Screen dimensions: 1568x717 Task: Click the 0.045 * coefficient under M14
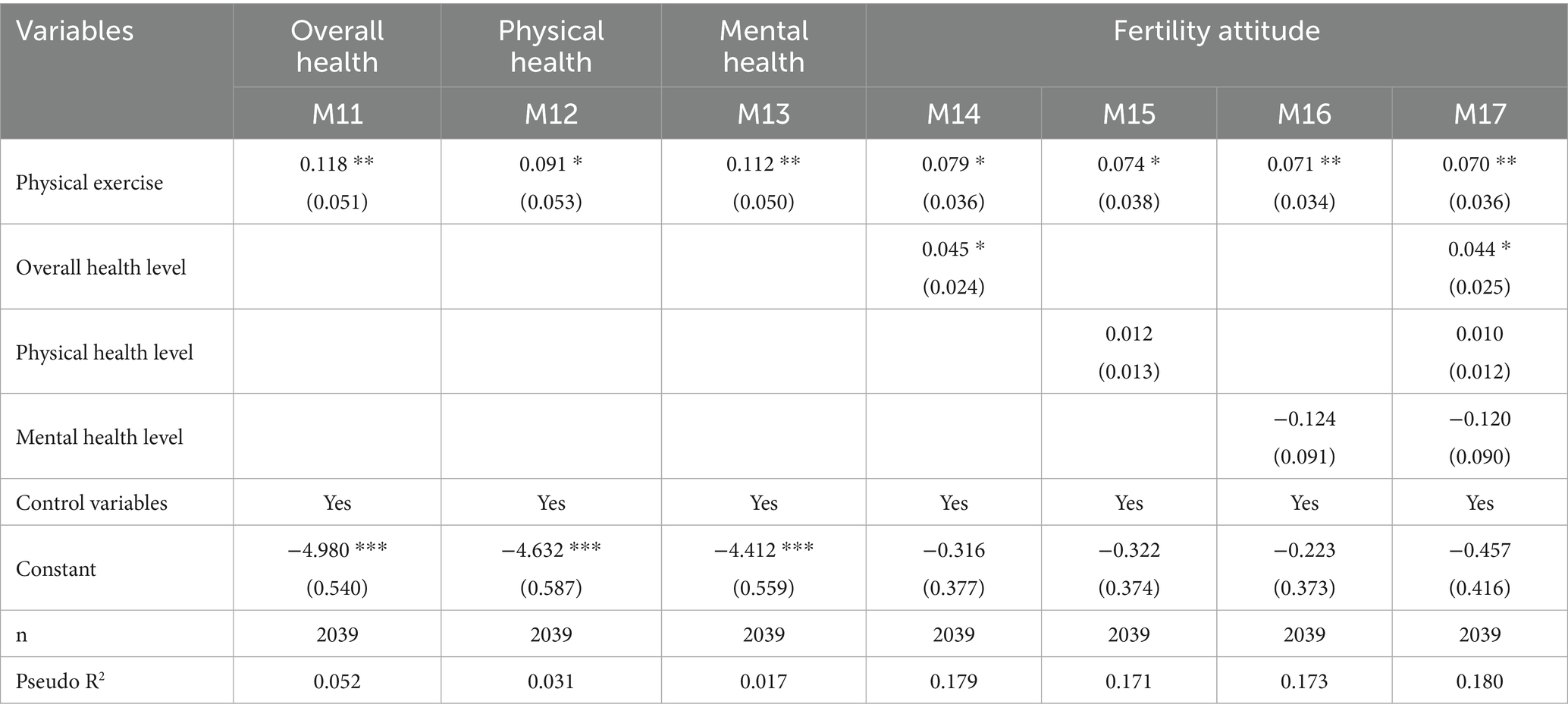(953, 249)
